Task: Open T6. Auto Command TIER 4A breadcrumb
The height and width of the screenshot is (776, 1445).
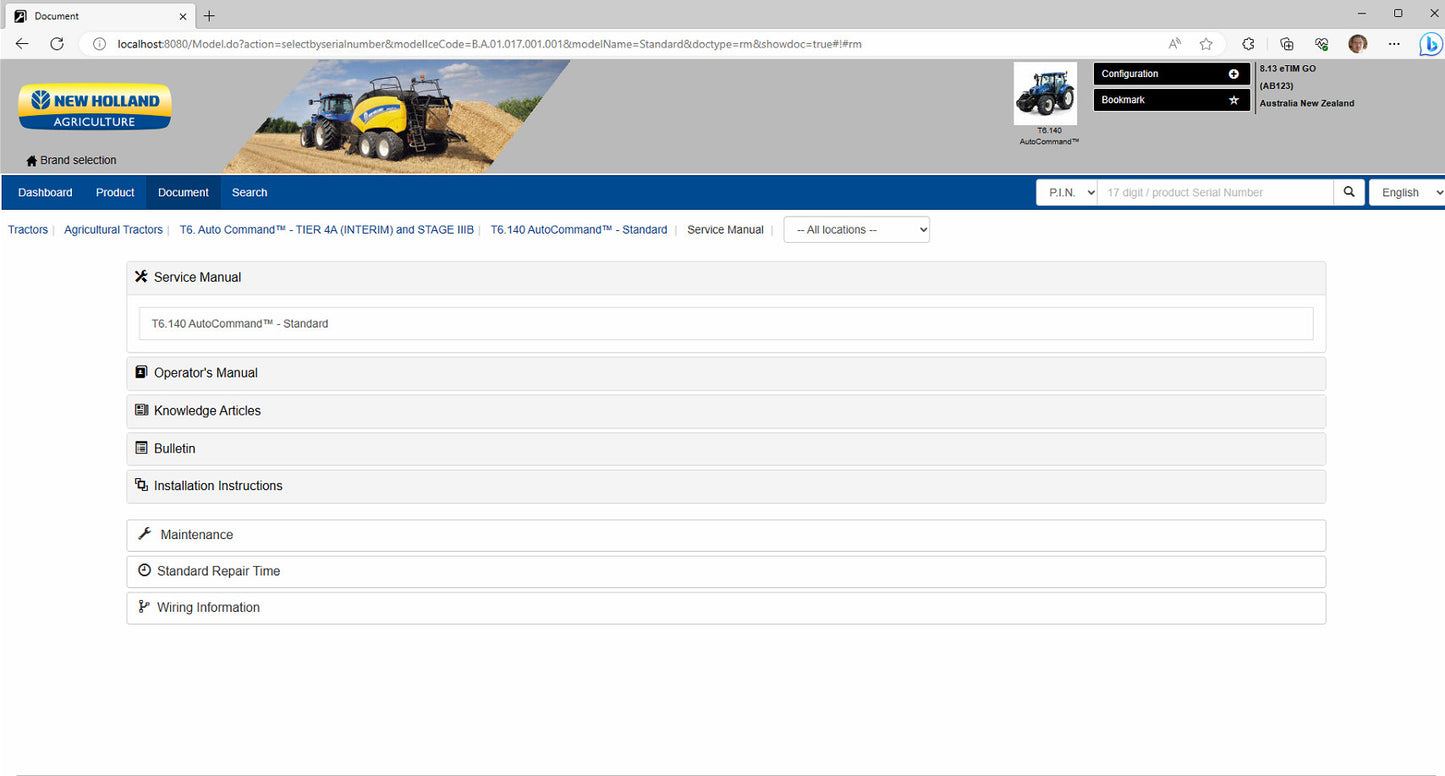Action: click(327, 230)
